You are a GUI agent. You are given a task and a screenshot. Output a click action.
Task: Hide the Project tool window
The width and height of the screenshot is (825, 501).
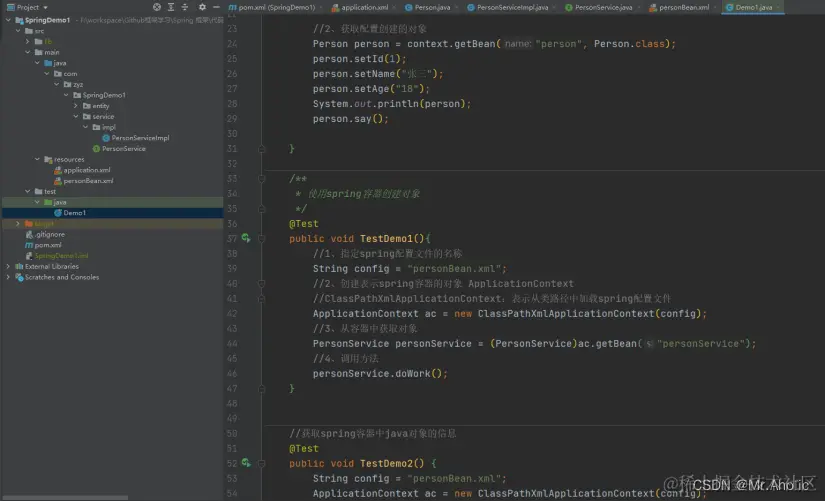pyautogui.click(x=216, y=7)
